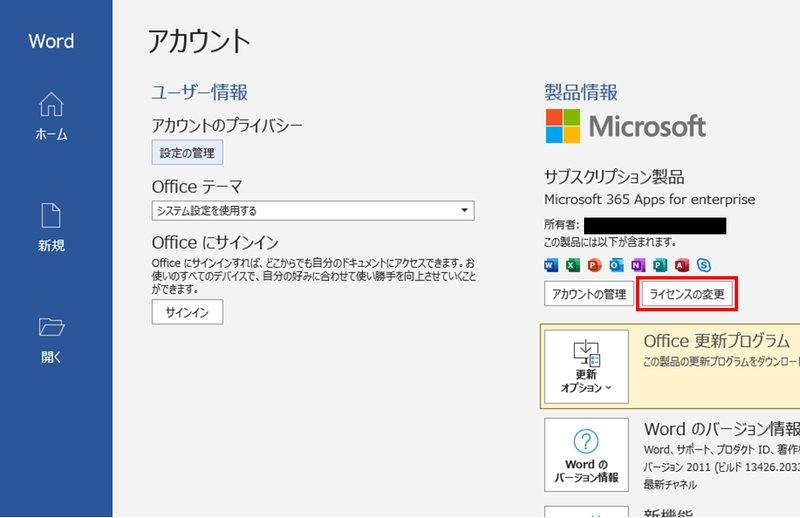Select 開く (Open) in the sidebar
This screenshot has width=800, height=518.
tap(51, 339)
